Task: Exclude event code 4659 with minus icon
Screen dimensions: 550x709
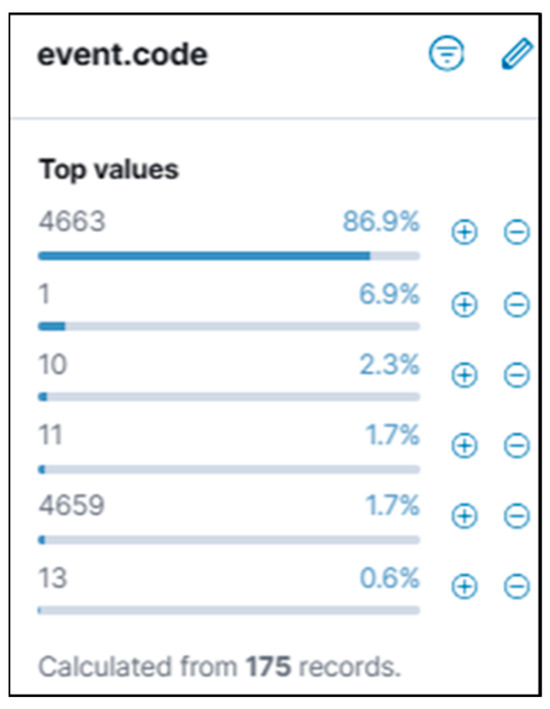Action: [x=517, y=516]
